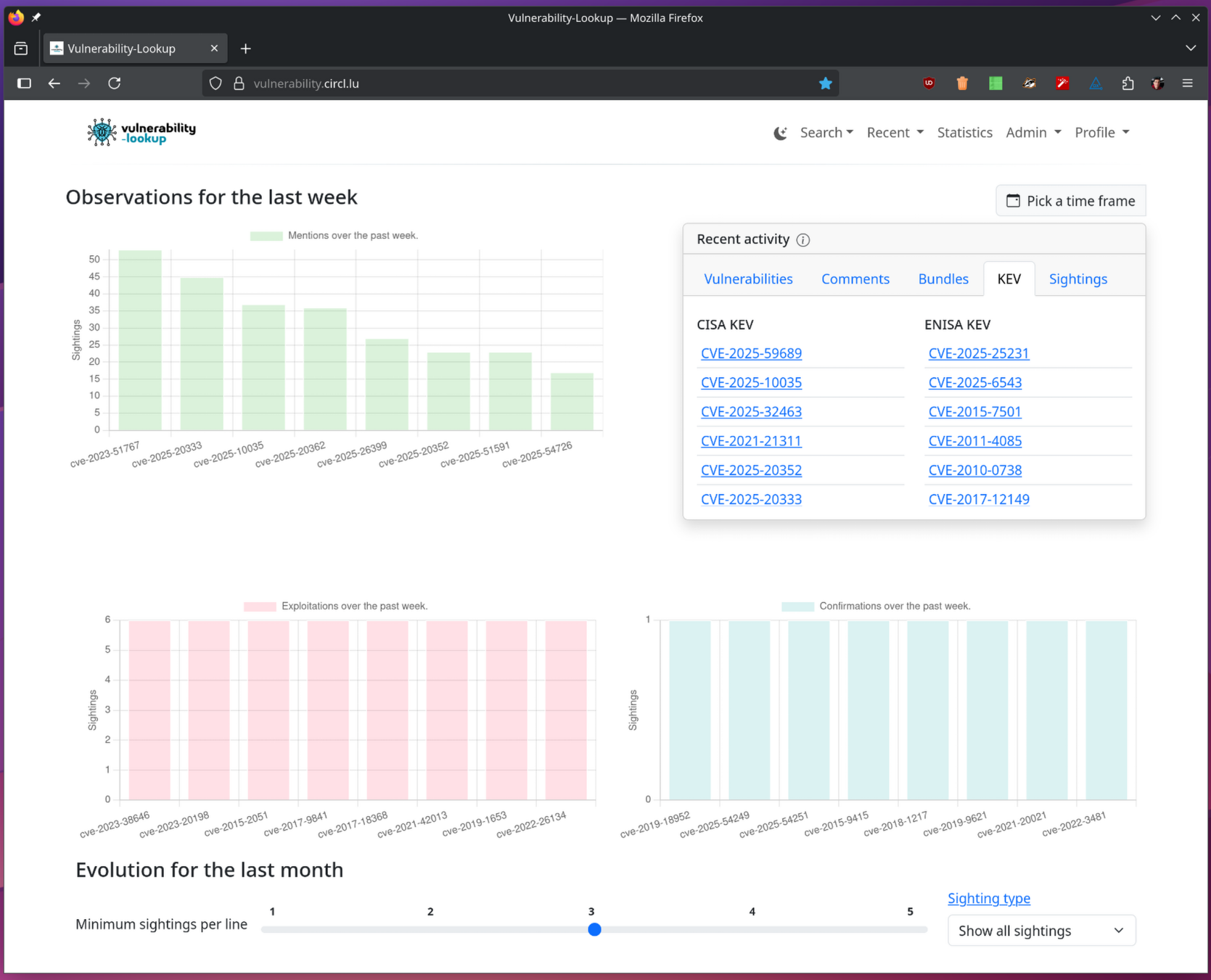Open the CVE-2025-59689 link
This screenshot has width=1211, height=980.
pos(751,353)
